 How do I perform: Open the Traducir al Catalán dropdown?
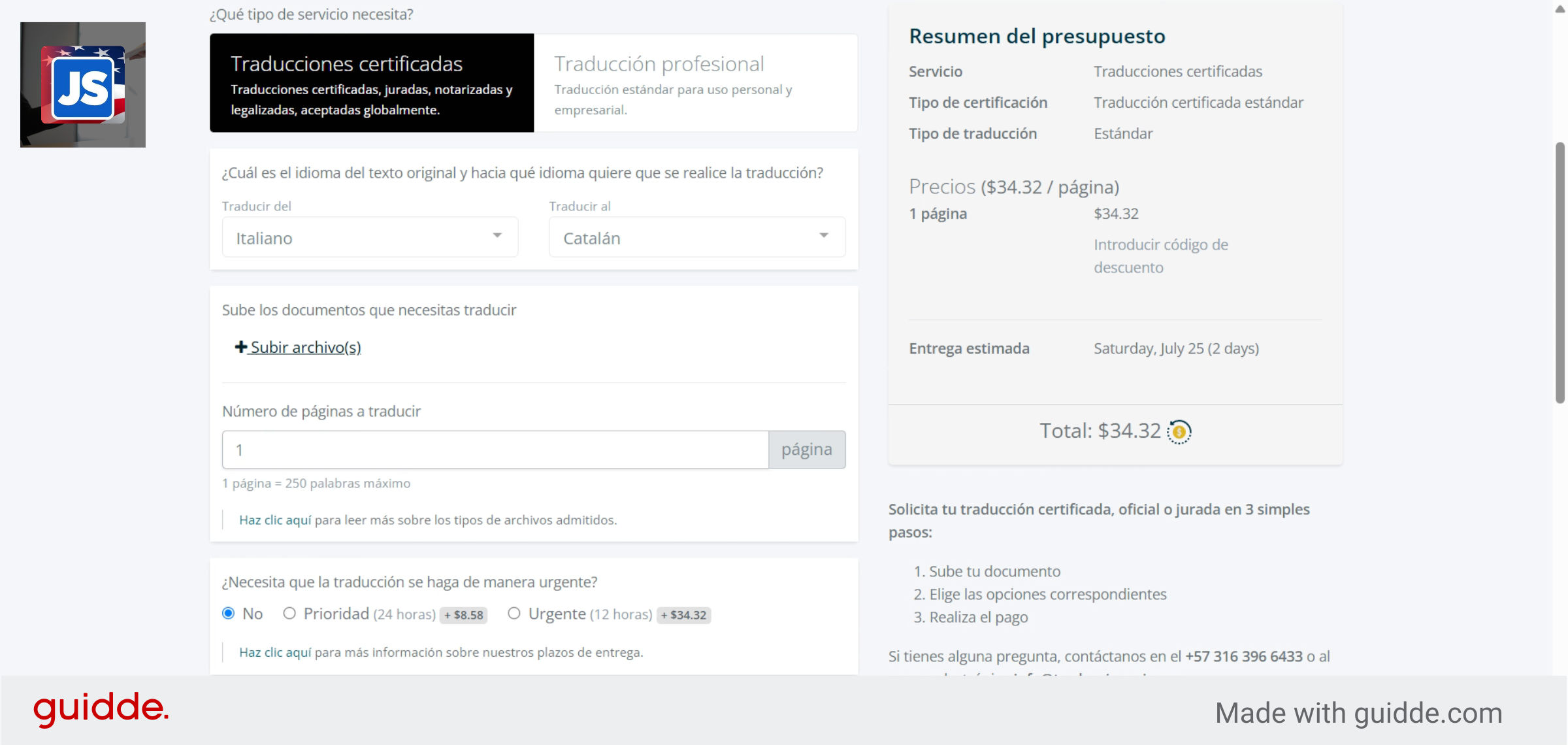tap(697, 237)
